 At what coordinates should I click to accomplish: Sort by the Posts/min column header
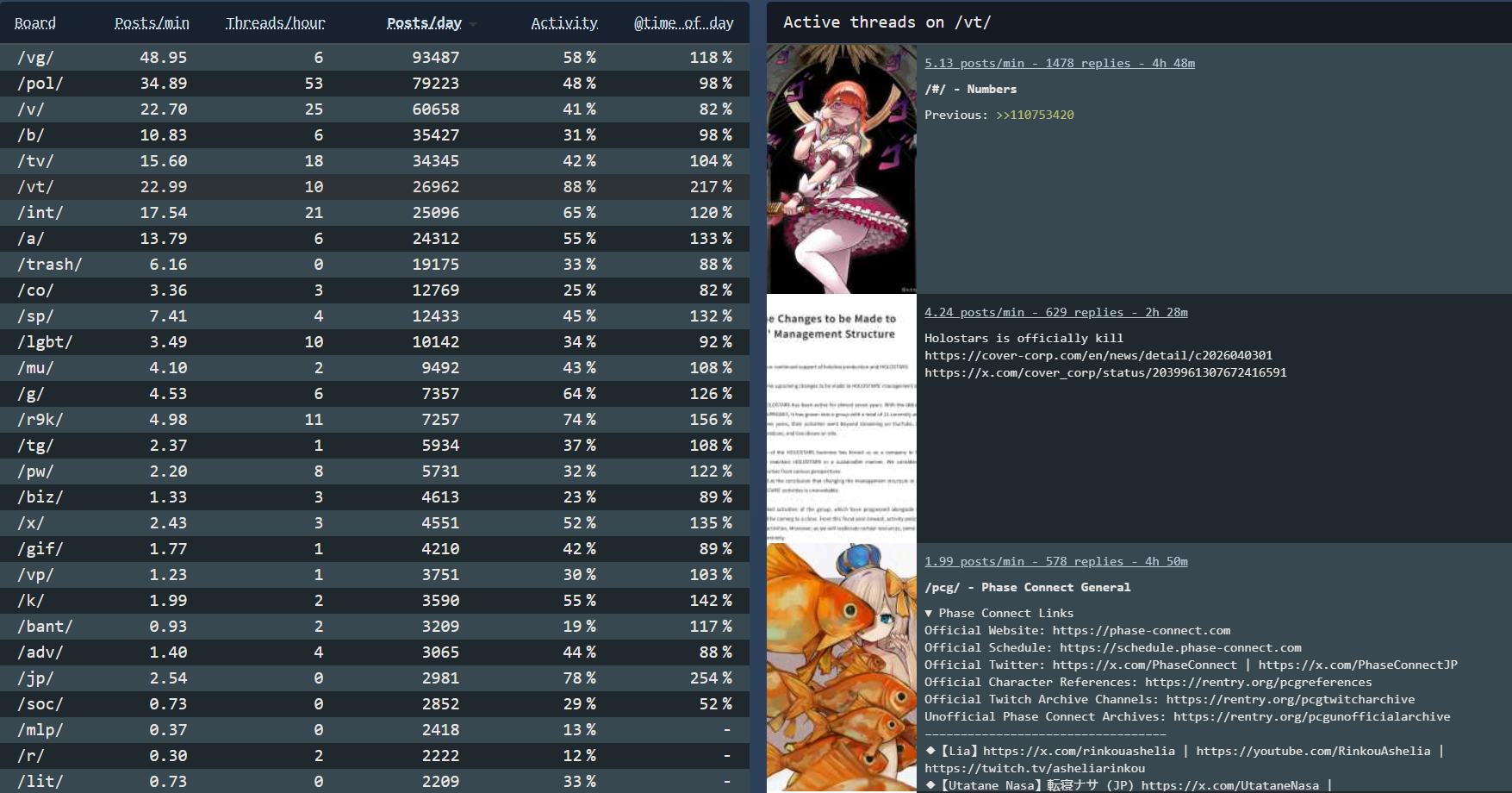pyautogui.click(x=152, y=23)
